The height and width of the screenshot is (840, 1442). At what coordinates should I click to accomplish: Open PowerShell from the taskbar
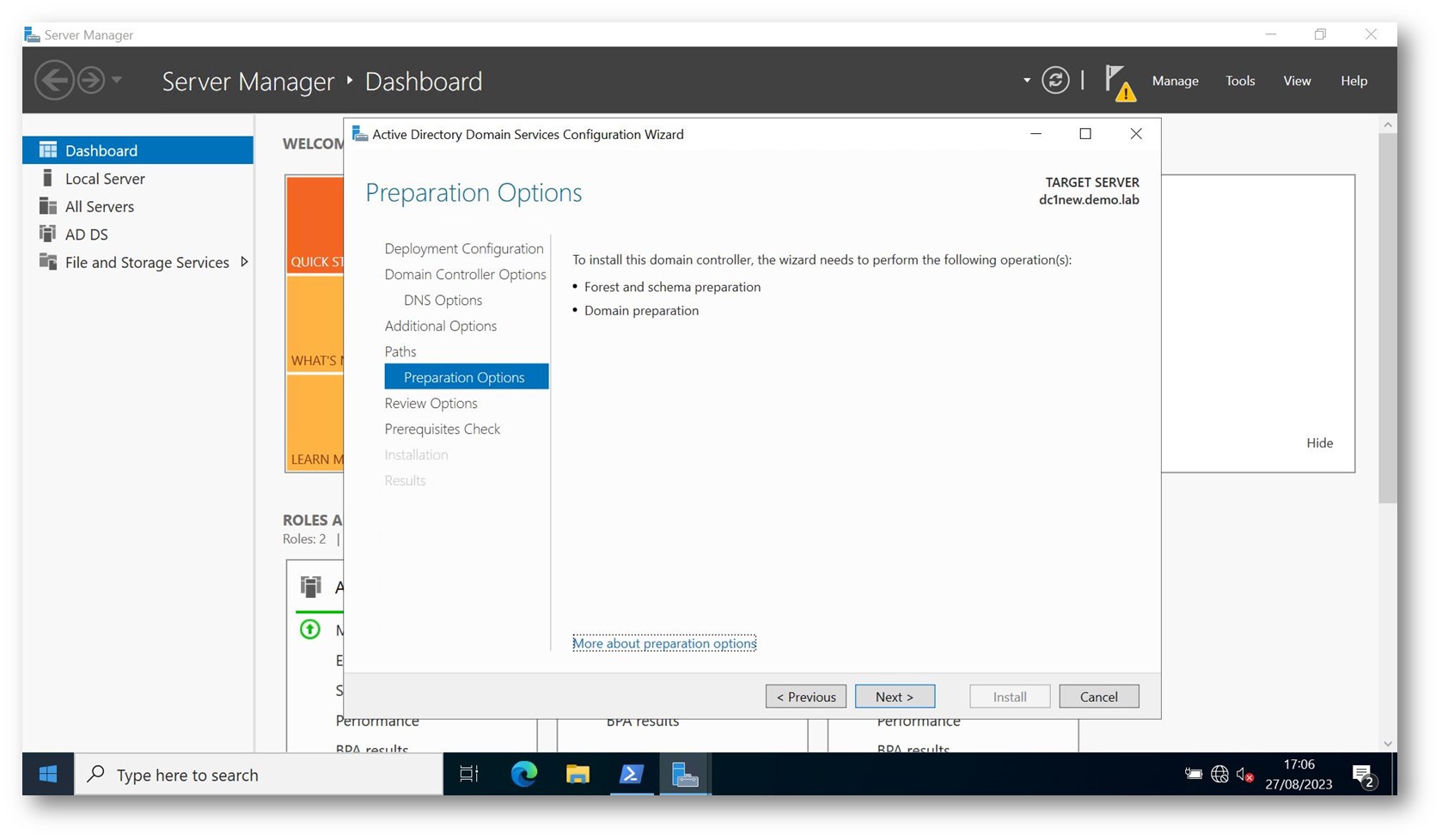[x=632, y=775]
